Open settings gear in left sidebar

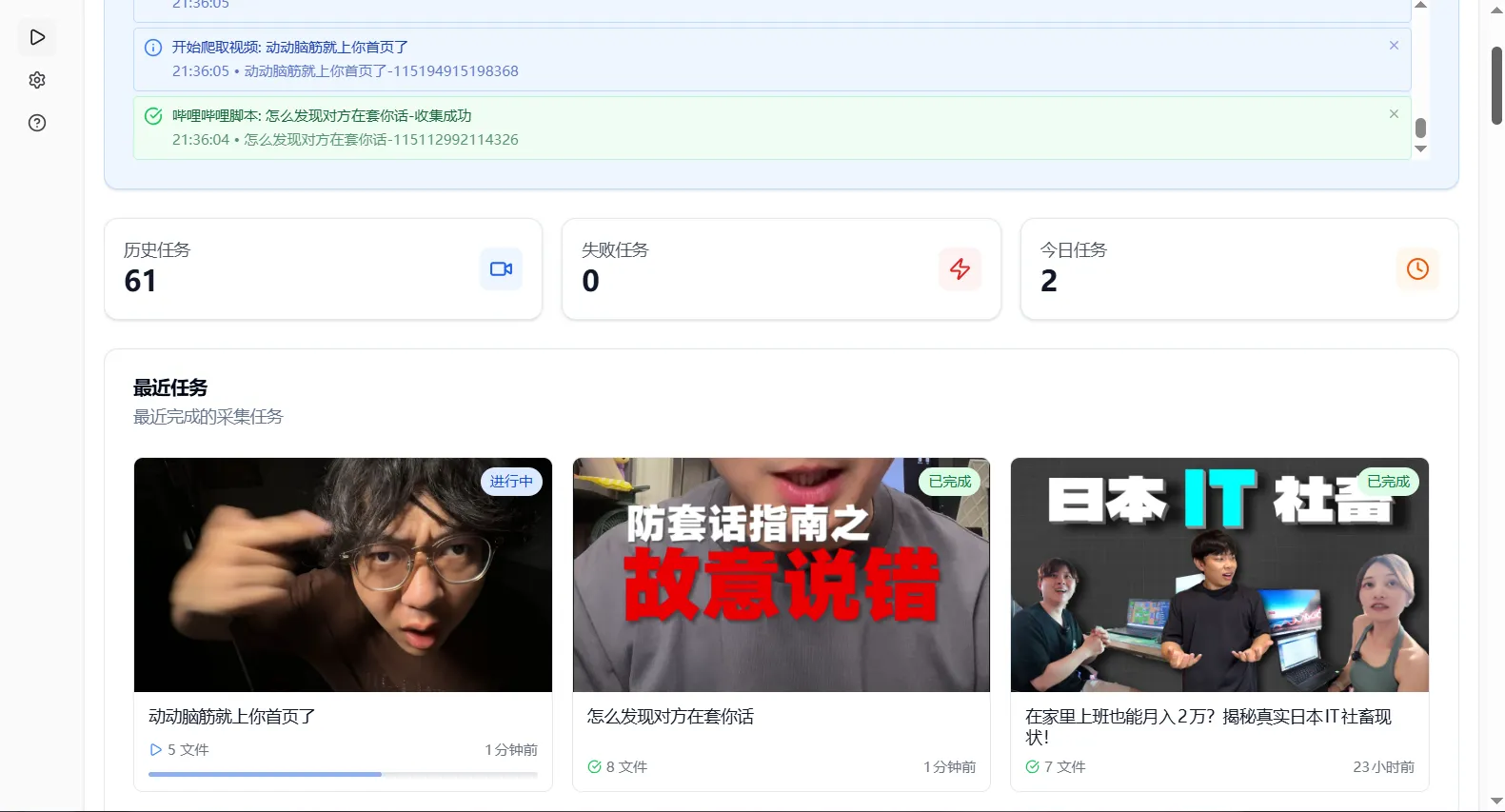tap(37, 80)
